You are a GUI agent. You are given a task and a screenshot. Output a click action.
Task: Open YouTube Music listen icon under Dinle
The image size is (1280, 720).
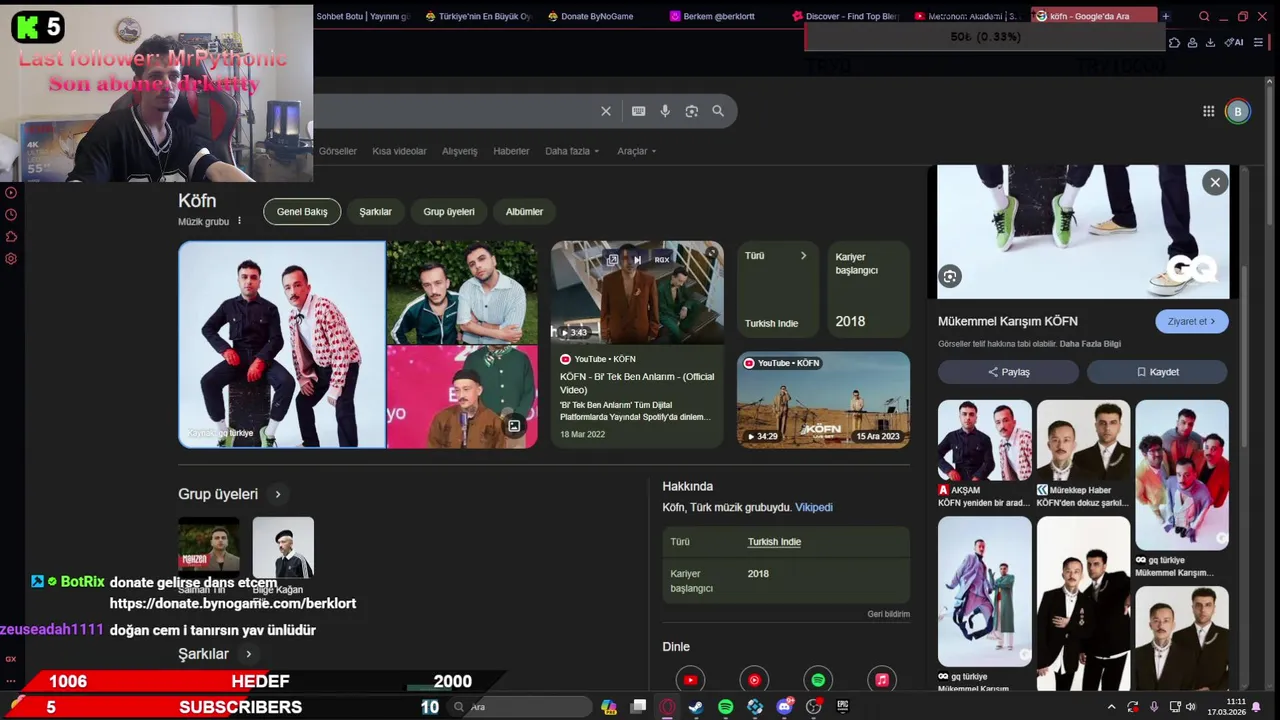point(754,680)
